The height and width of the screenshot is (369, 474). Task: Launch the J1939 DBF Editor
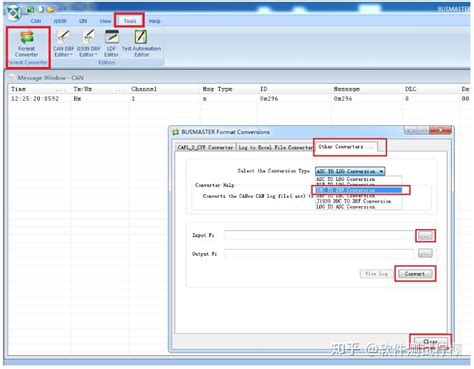pos(88,43)
